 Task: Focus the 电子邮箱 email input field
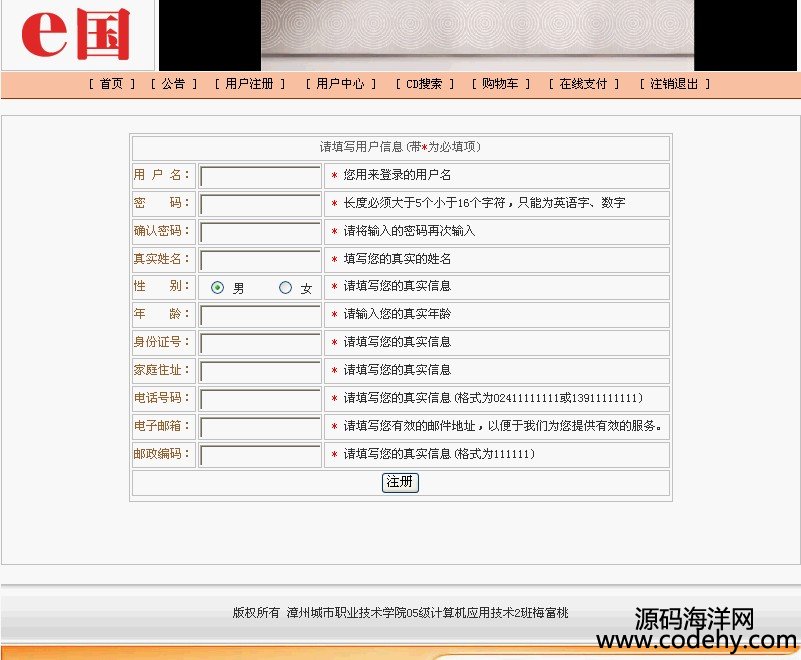[261, 427]
